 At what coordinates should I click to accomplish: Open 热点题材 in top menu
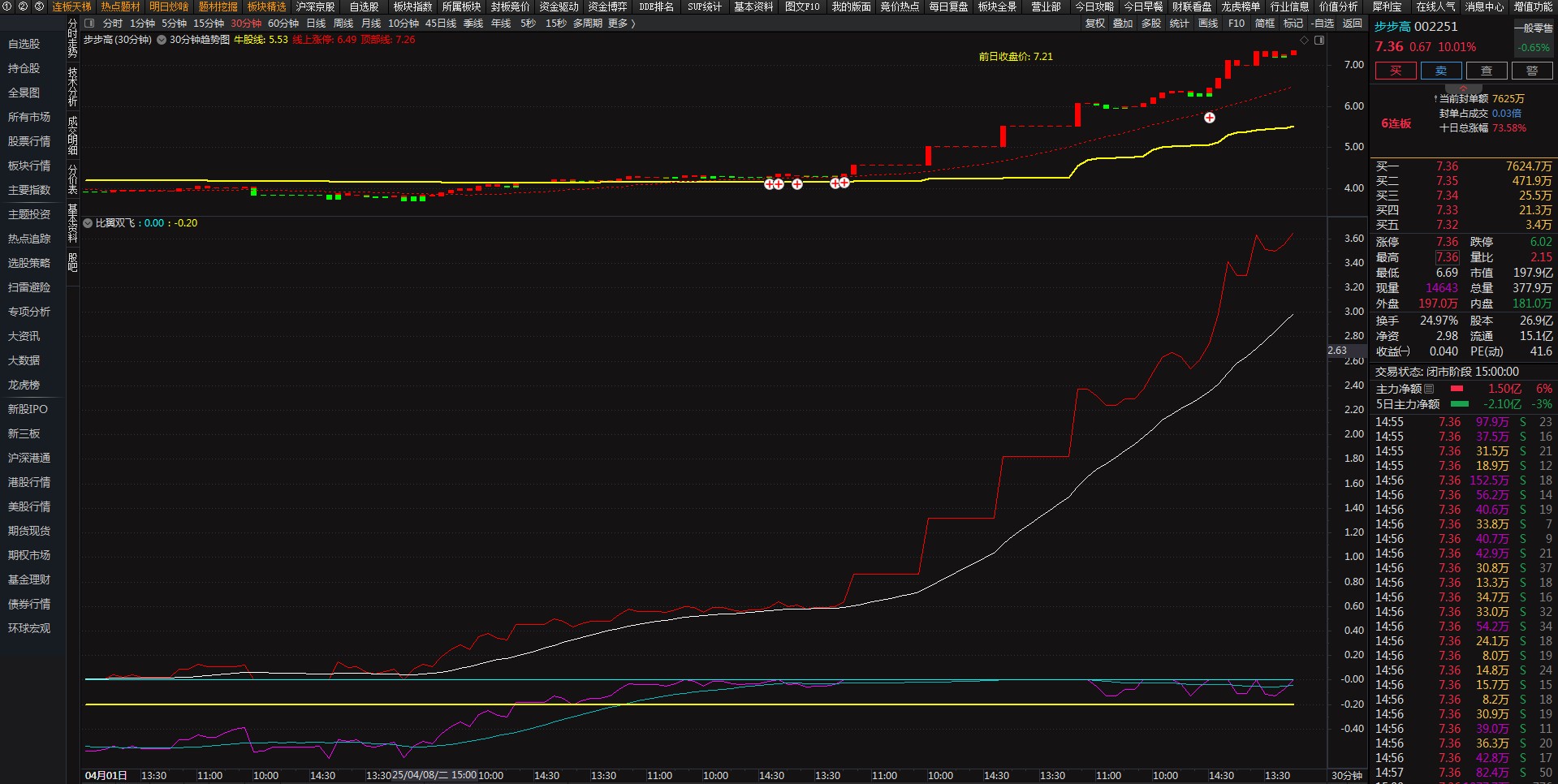click(x=121, y=6)
